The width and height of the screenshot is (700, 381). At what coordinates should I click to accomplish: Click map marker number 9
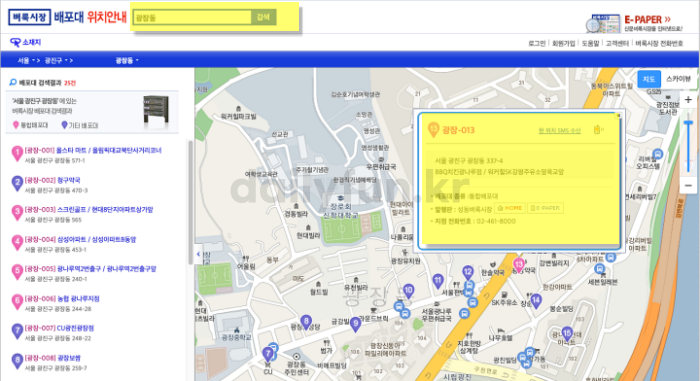pos(355,324)
